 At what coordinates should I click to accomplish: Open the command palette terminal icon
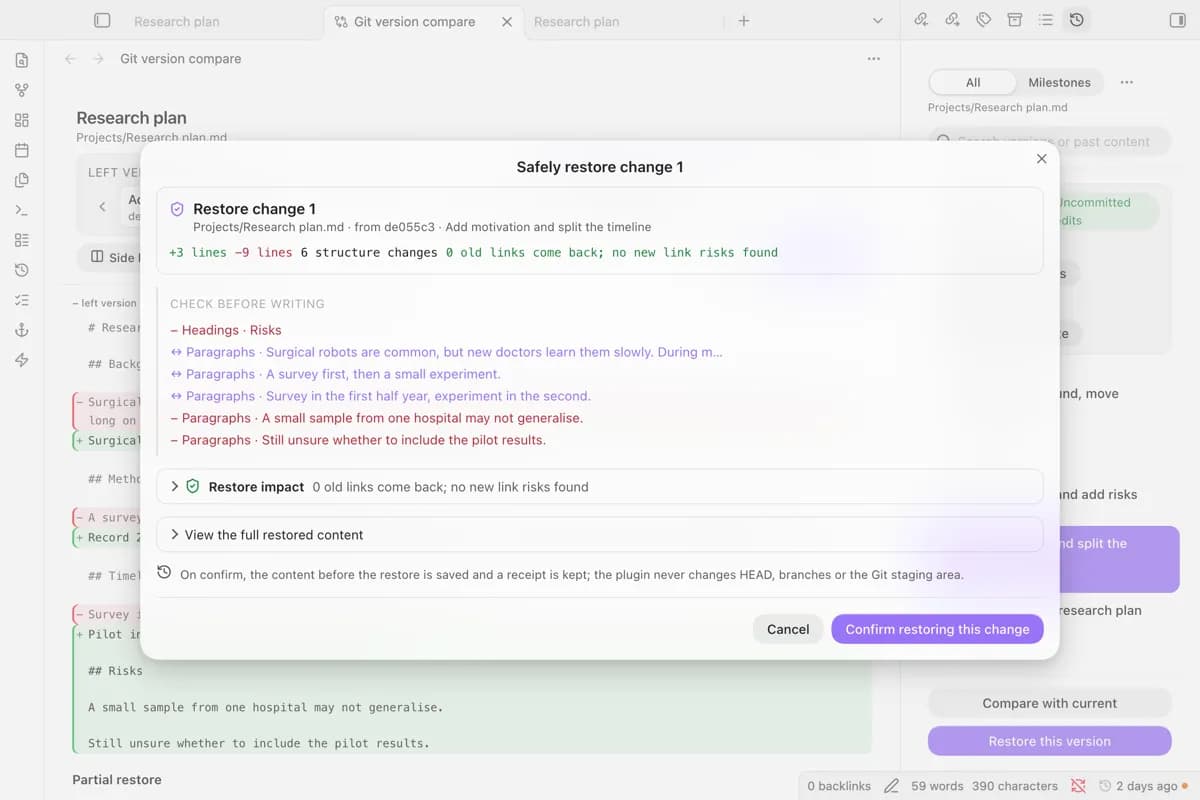(x=22, y=210)
